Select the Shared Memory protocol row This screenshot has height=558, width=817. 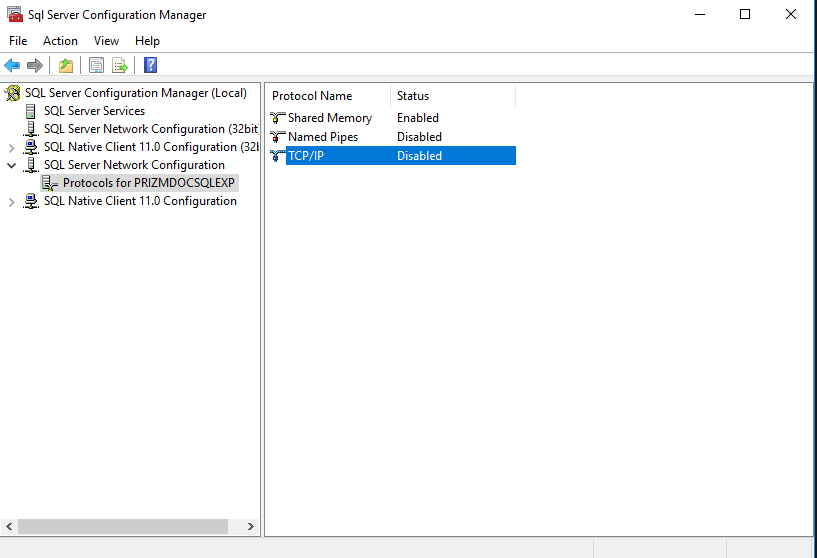point(393,118)
